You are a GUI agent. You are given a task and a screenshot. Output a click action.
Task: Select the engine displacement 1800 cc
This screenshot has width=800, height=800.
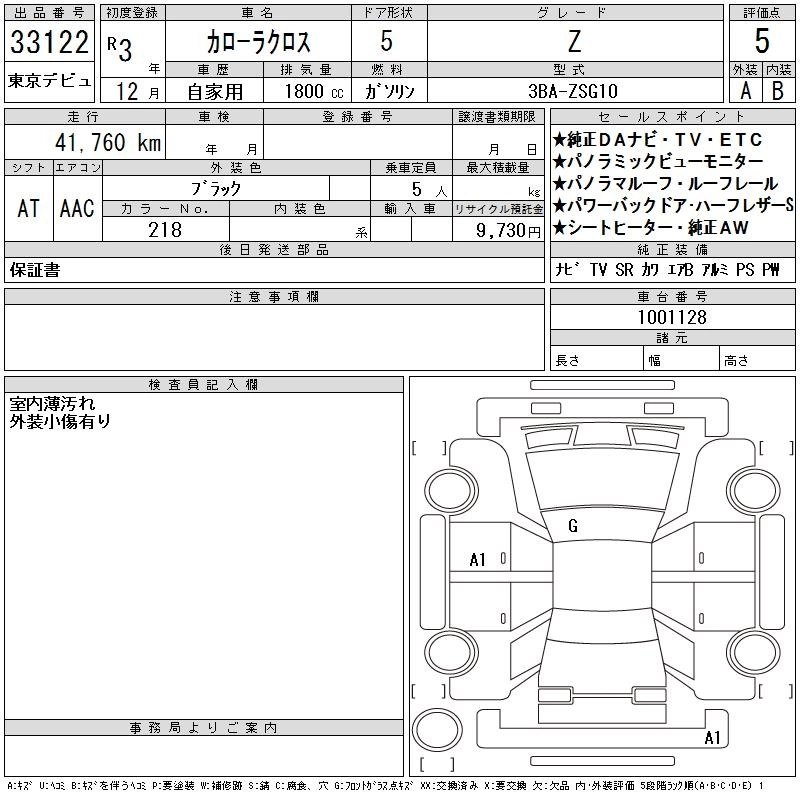pyautogui.click(x=314, y=91)
